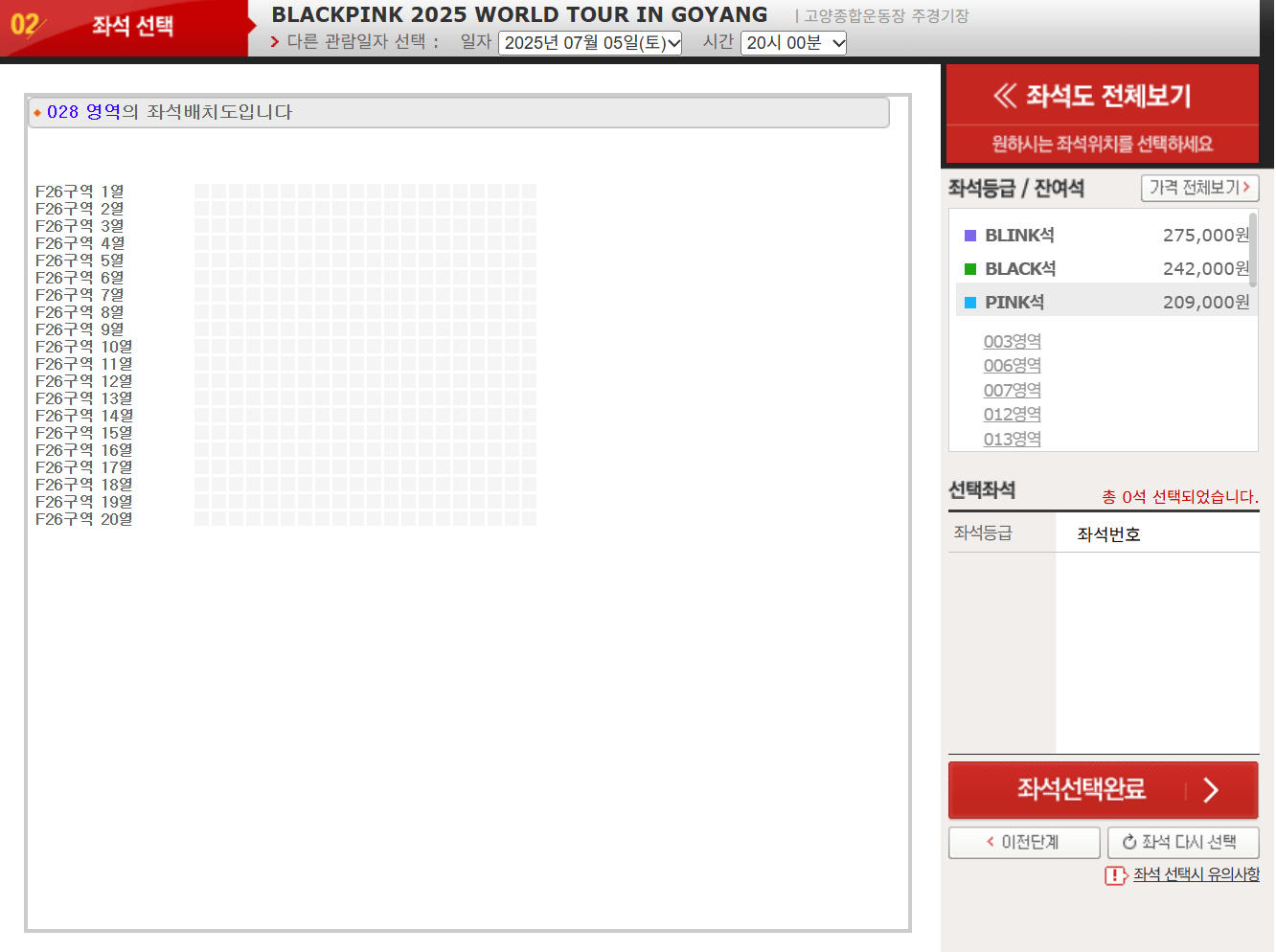Open 003영역 zone link

tap(1012, 342)
